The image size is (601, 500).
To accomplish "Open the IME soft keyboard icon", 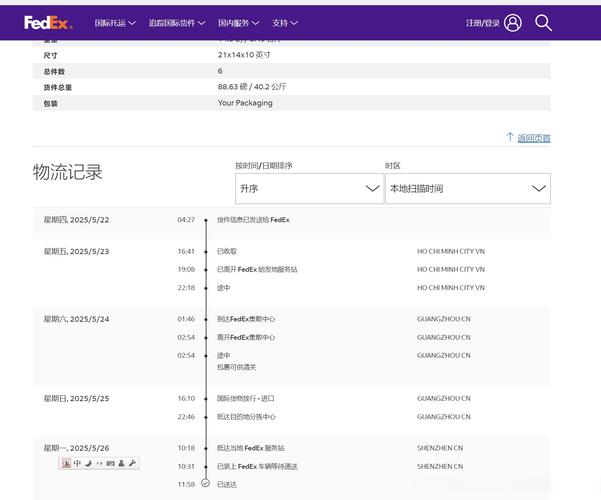I will (x=110, y=463).
